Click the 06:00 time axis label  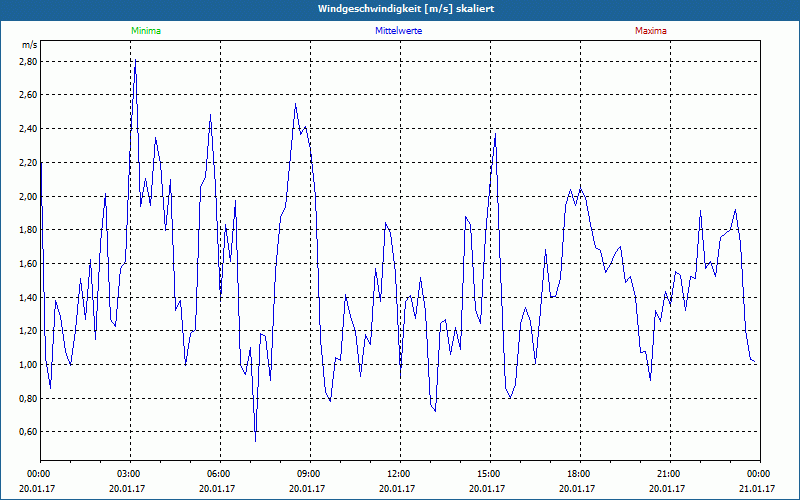click(220, 474)
